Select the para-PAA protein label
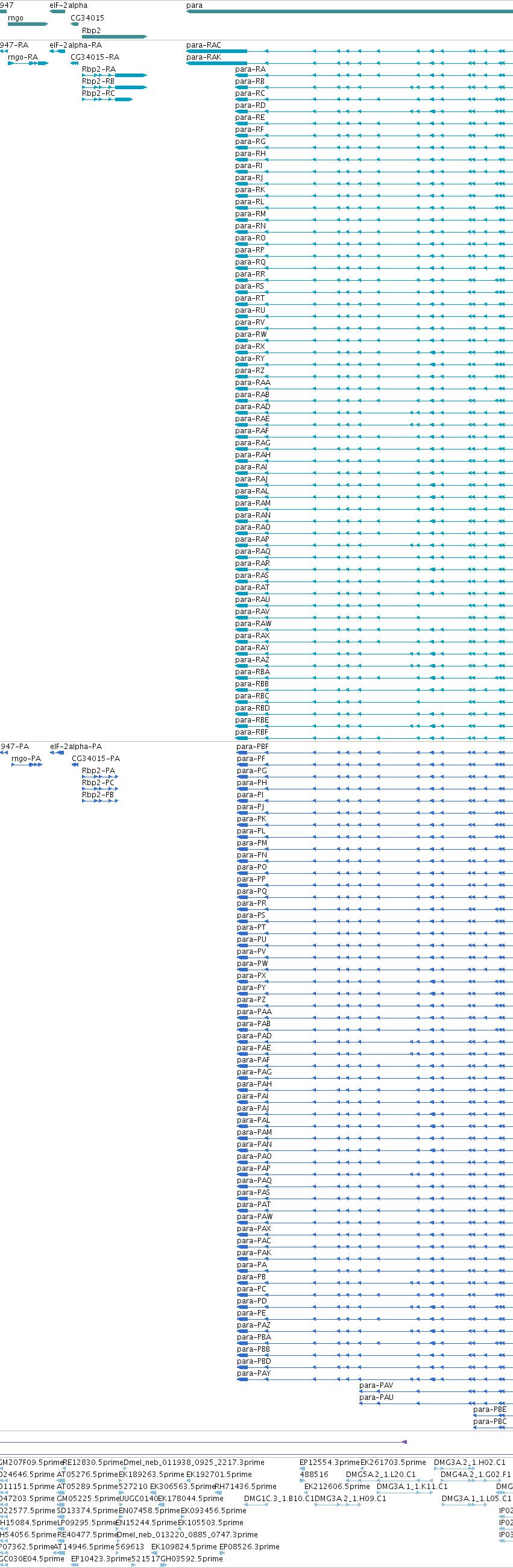This screenshot has width=513, height=1568. coord(254,1011)
